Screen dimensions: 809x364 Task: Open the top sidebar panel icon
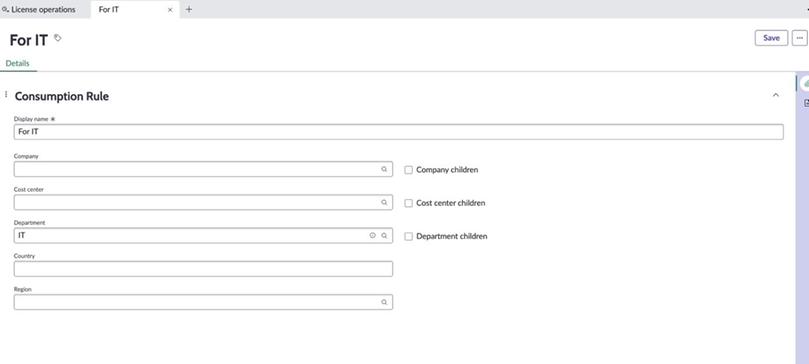(805, 83)
